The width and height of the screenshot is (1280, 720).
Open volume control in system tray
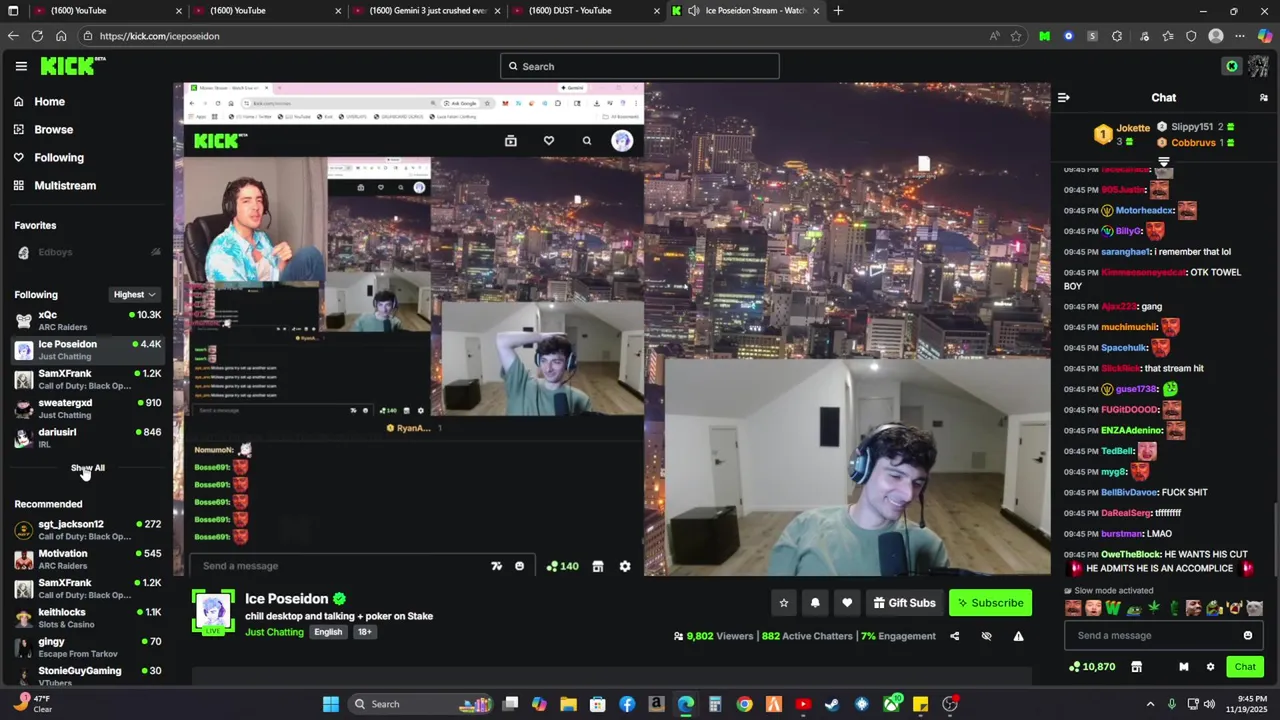[x=1209, y=704]
